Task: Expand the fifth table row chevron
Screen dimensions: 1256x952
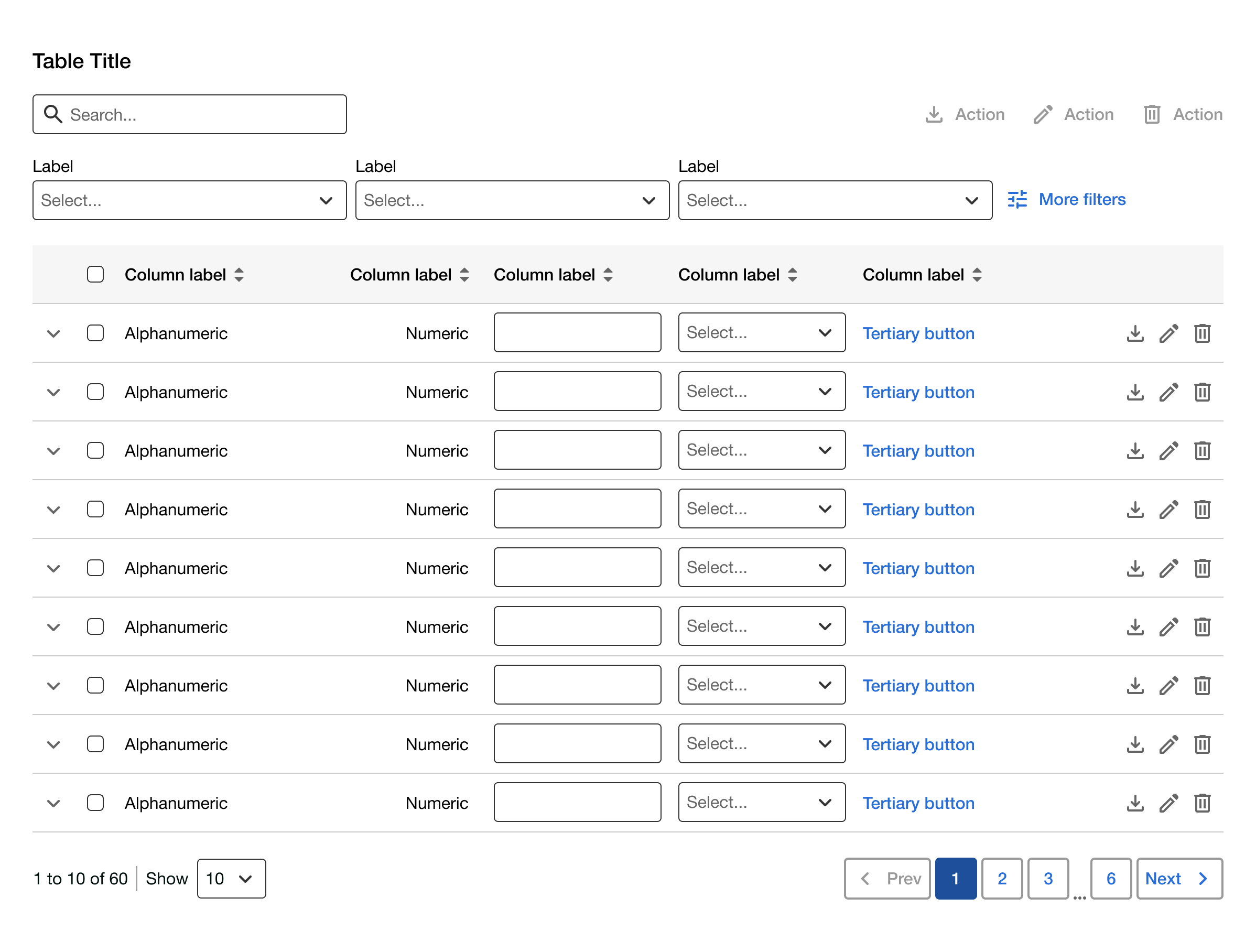Action: coord(53,569)
